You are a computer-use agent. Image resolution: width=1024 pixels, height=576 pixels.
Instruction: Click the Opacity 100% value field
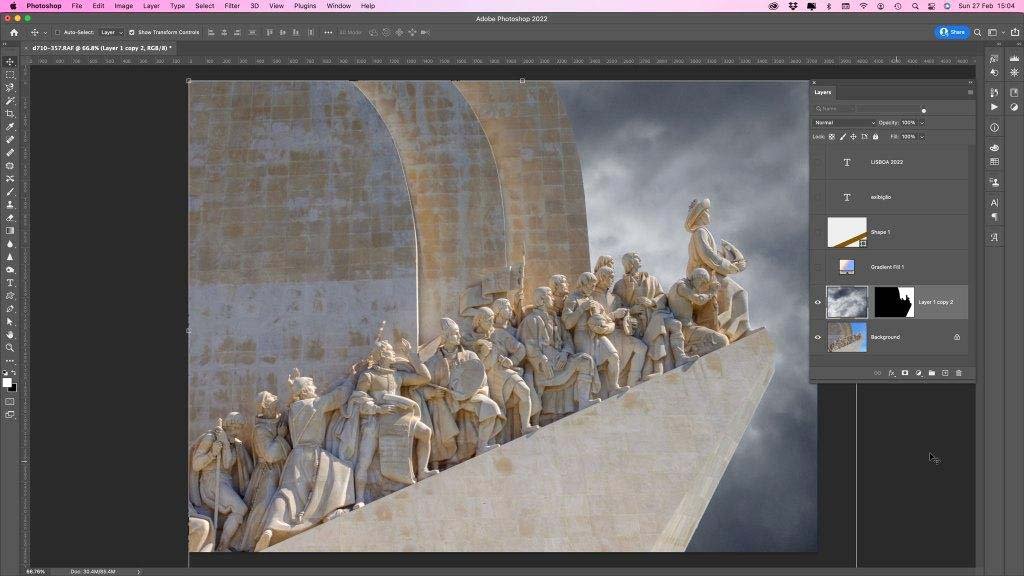pyautogui.click(x=908, y=123)
